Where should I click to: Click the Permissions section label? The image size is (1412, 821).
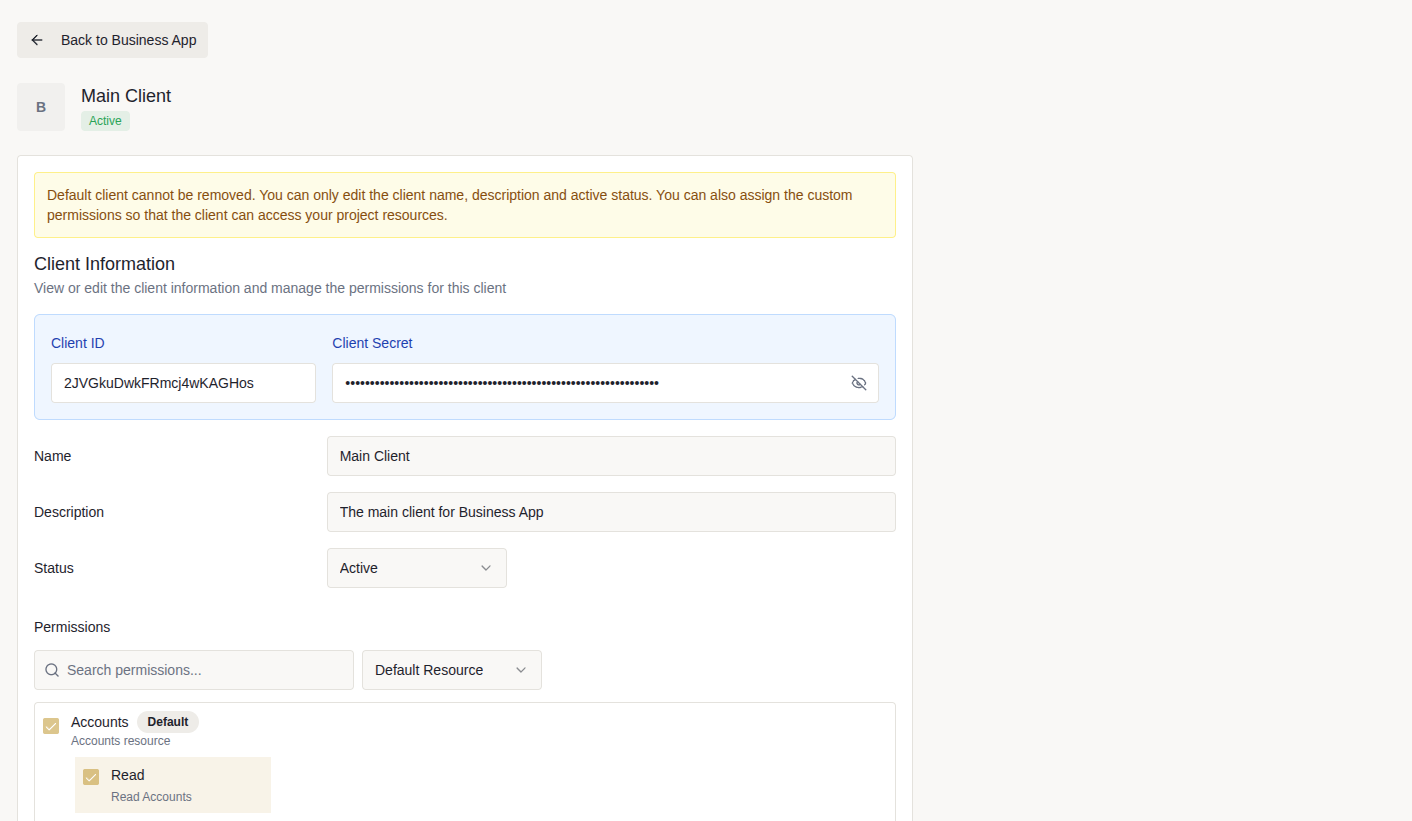(72, 627)
